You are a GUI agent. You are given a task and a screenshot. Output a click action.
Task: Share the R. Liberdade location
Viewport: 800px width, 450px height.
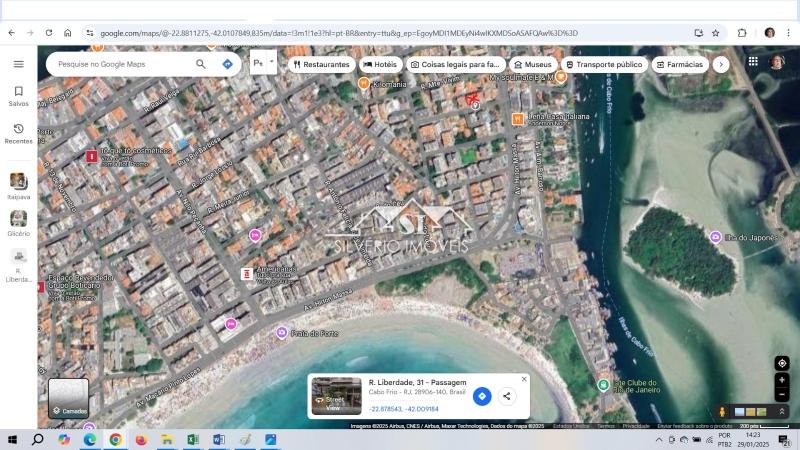pyautogui.click(x=507, y=396)
